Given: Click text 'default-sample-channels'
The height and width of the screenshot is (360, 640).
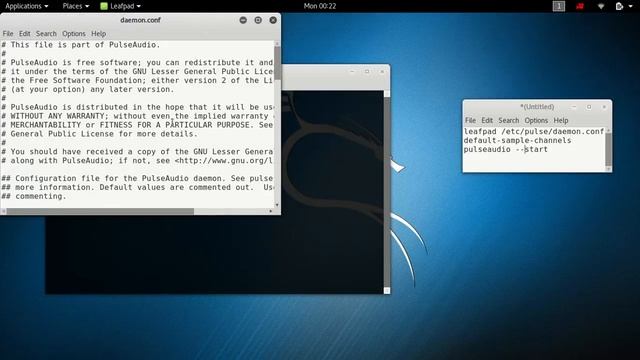Looking at the screenshot, I should (518, 140).
